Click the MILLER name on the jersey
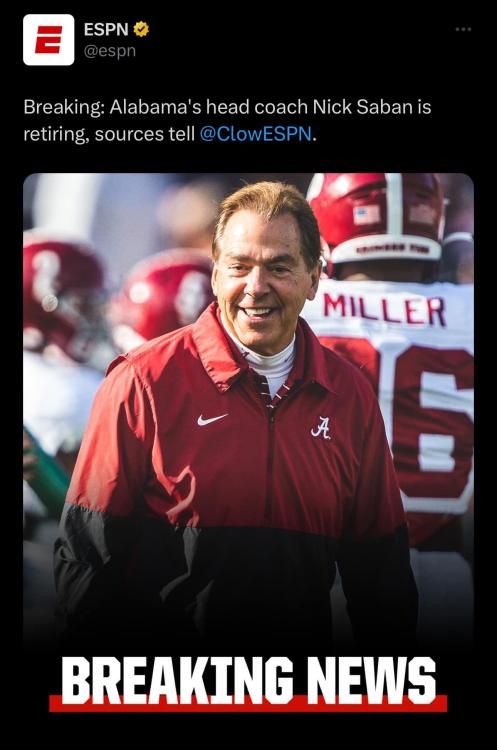 point(385,309)
